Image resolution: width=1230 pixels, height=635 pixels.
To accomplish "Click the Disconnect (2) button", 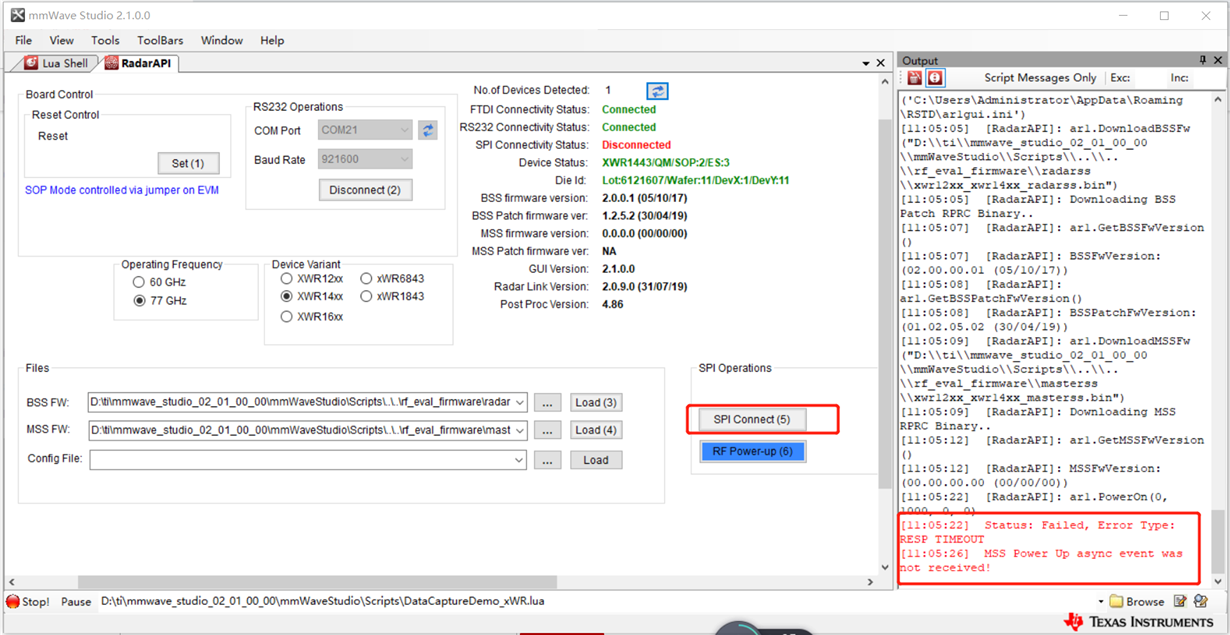I will pos(365,190).
